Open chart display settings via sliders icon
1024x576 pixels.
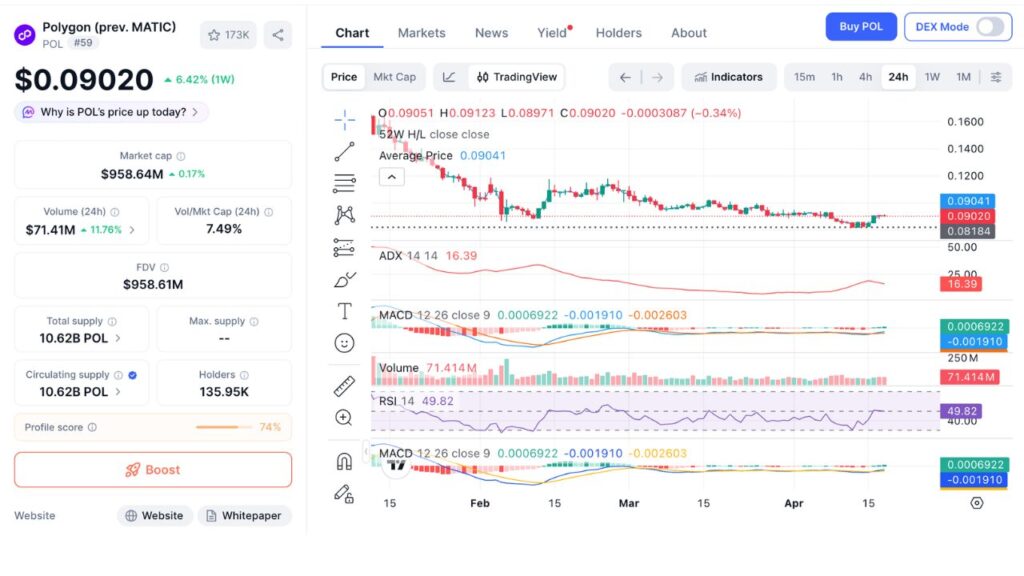[993, 76]
